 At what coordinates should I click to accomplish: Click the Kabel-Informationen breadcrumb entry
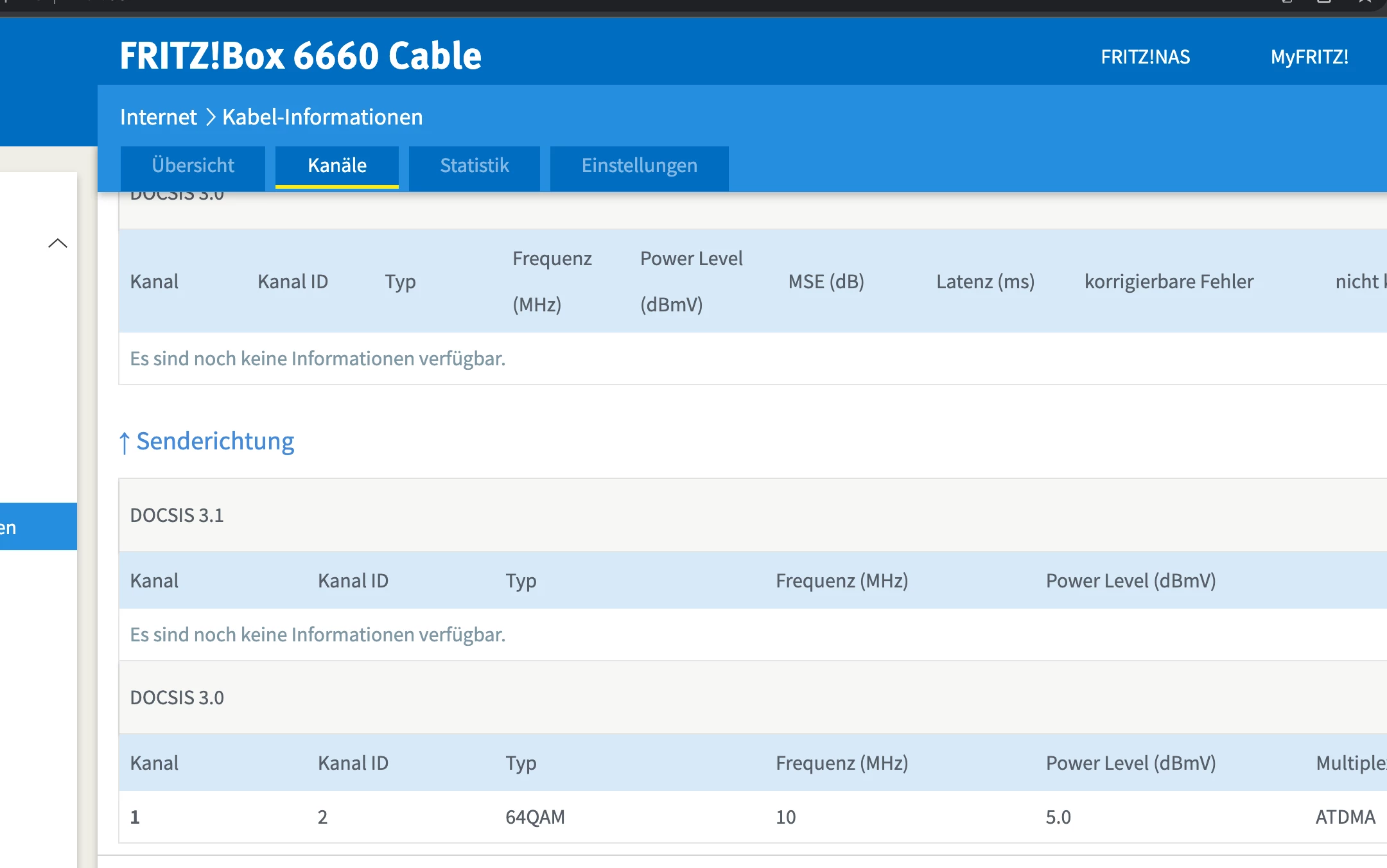tap(322, 117)
